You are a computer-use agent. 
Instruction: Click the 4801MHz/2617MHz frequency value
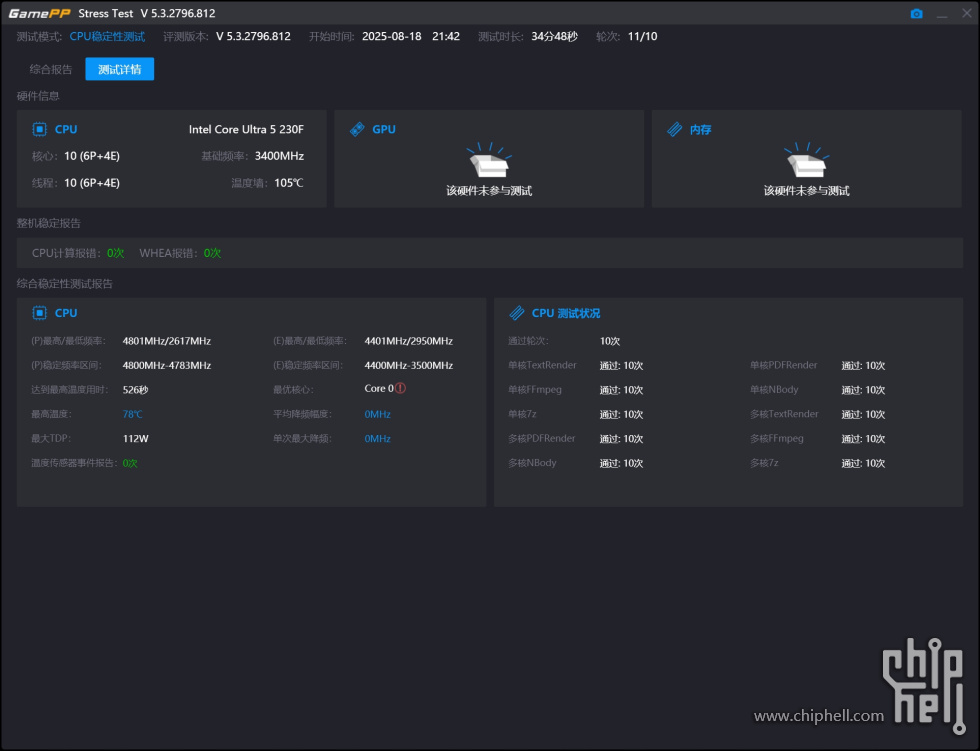point(167,341)
